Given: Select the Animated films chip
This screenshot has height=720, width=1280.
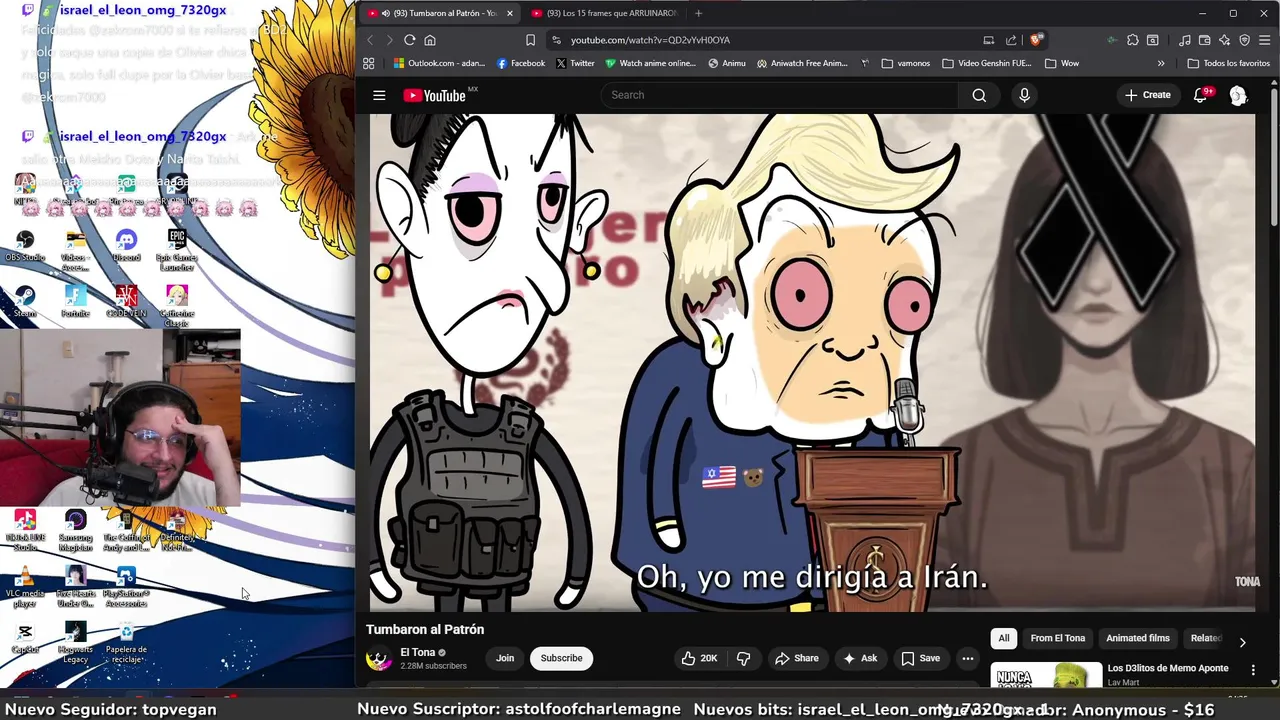Looking at the screenshot, I should (x=1137, y=638).
